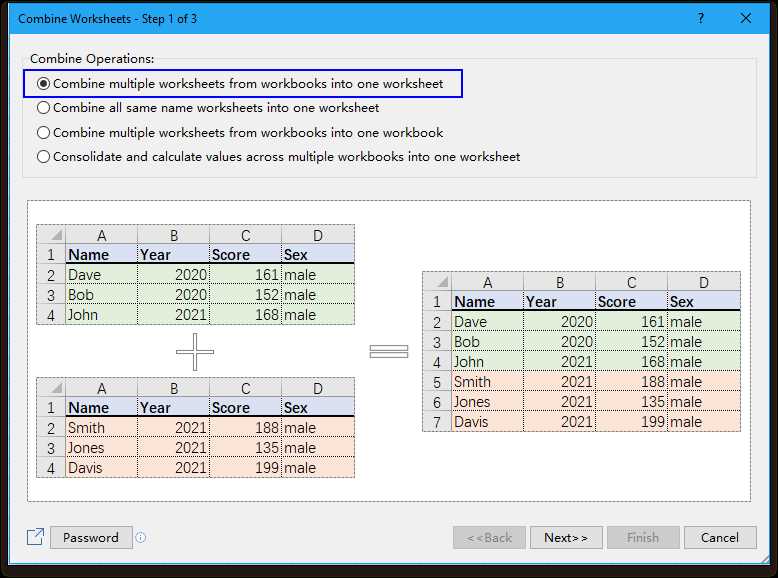Click the 'Smith' cell in bottom-left table
Screen dimensions: 778x578
coord(101,428)
